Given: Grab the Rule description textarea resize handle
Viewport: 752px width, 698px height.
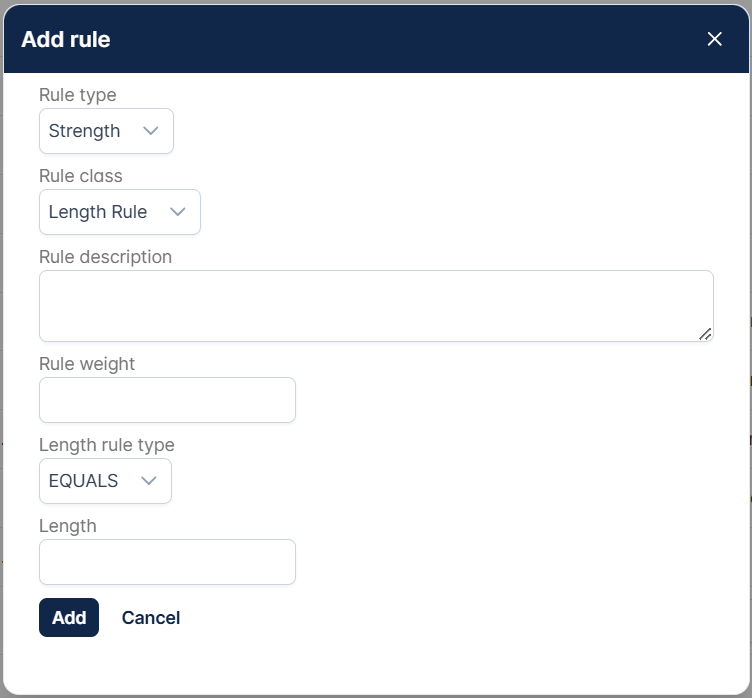Looking at the screenshot, I should [x=705, y=334].
